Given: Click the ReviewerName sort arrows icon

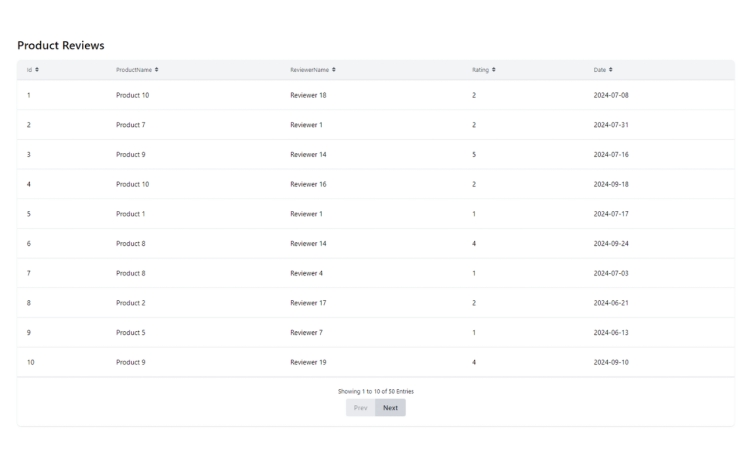Looking at the screenshot, I should point(333,70).
